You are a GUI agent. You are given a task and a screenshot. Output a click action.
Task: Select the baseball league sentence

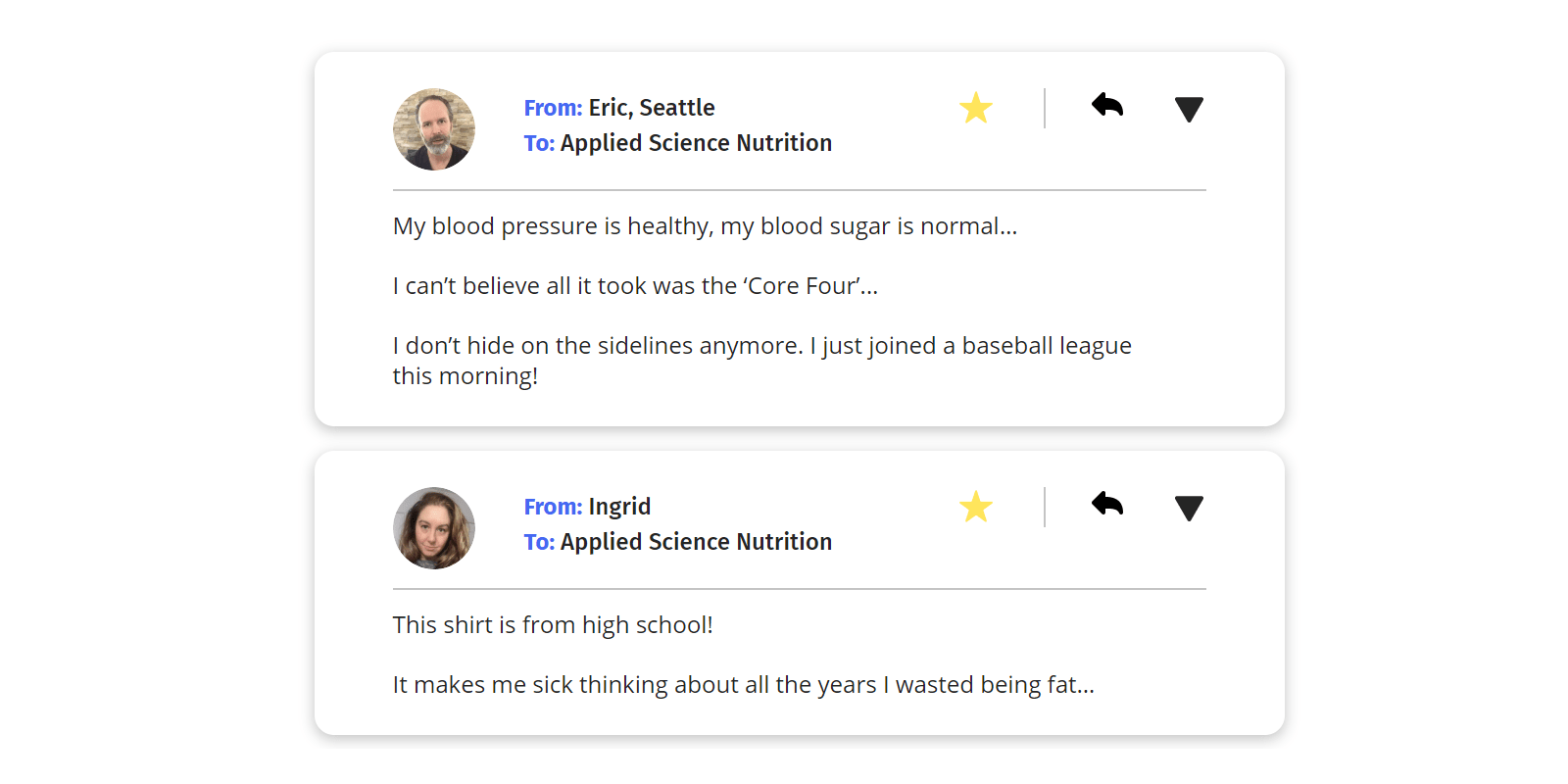click(762, 361)
